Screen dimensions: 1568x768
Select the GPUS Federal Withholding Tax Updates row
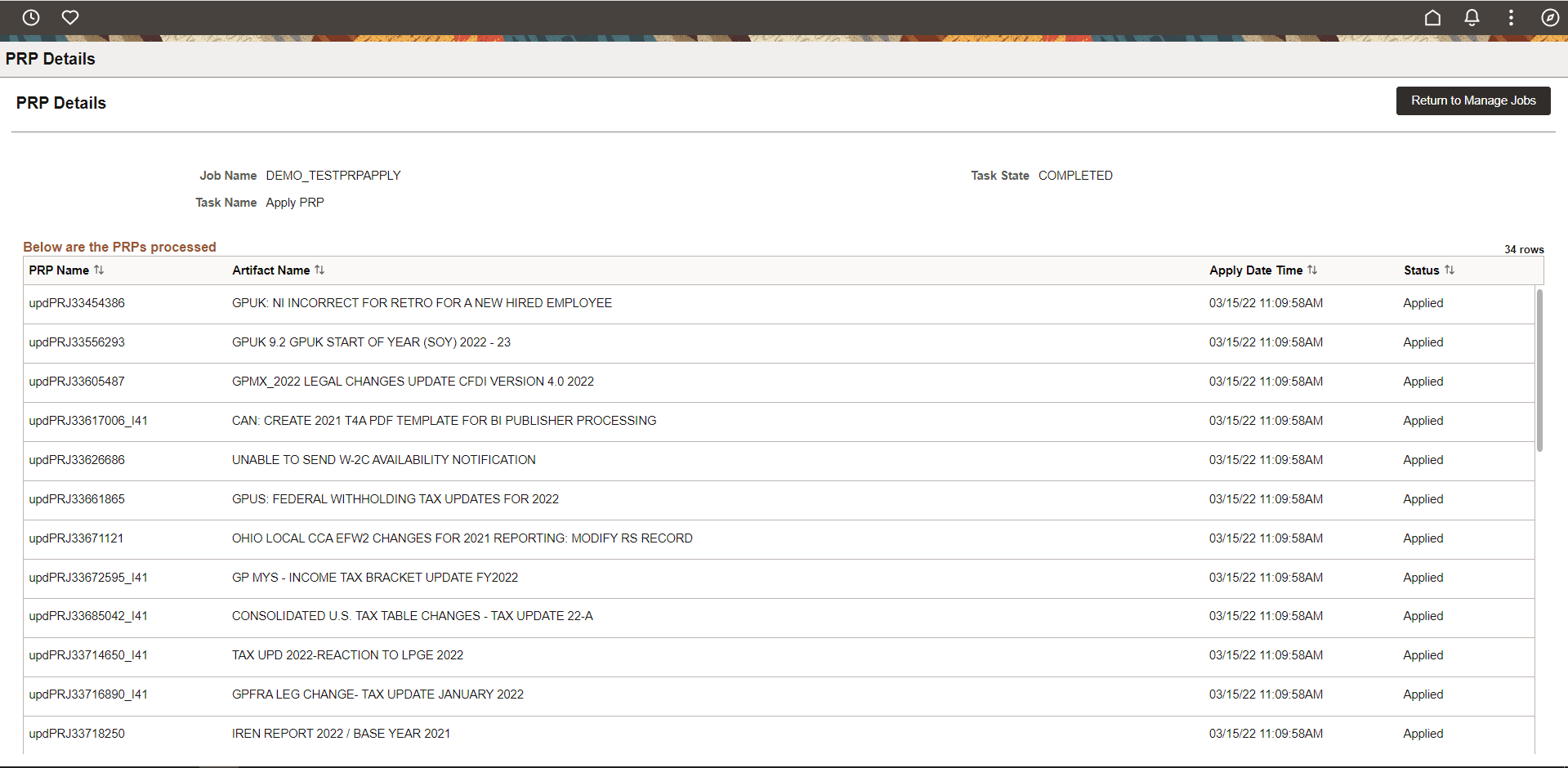click(x=396, y=498)
